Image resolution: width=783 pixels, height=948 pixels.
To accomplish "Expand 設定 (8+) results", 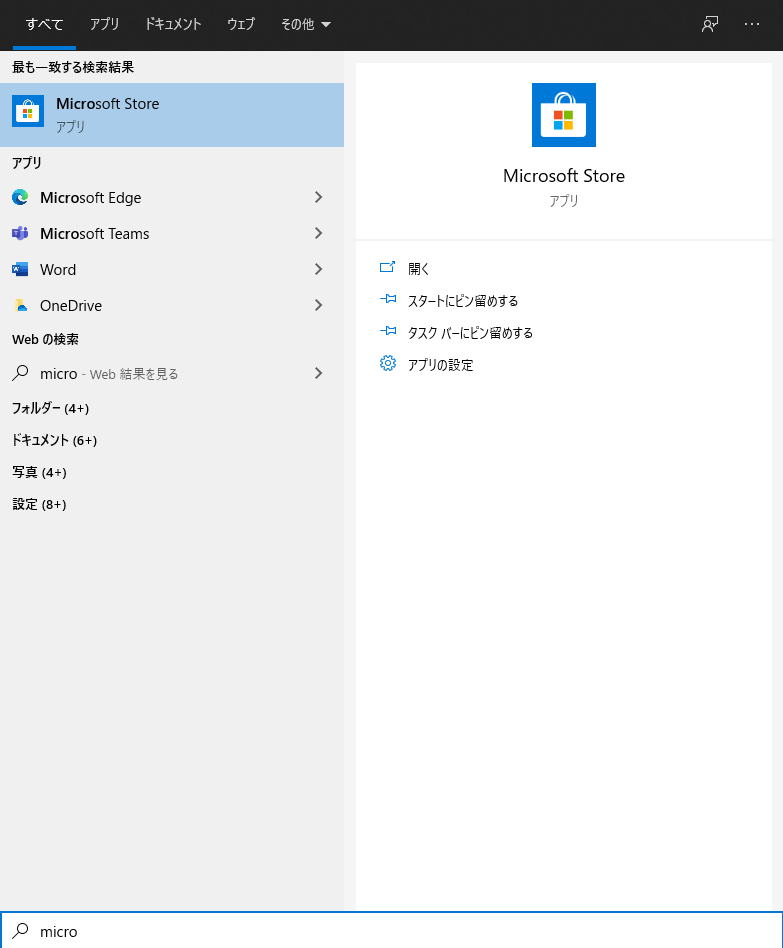I will [39, 504].
